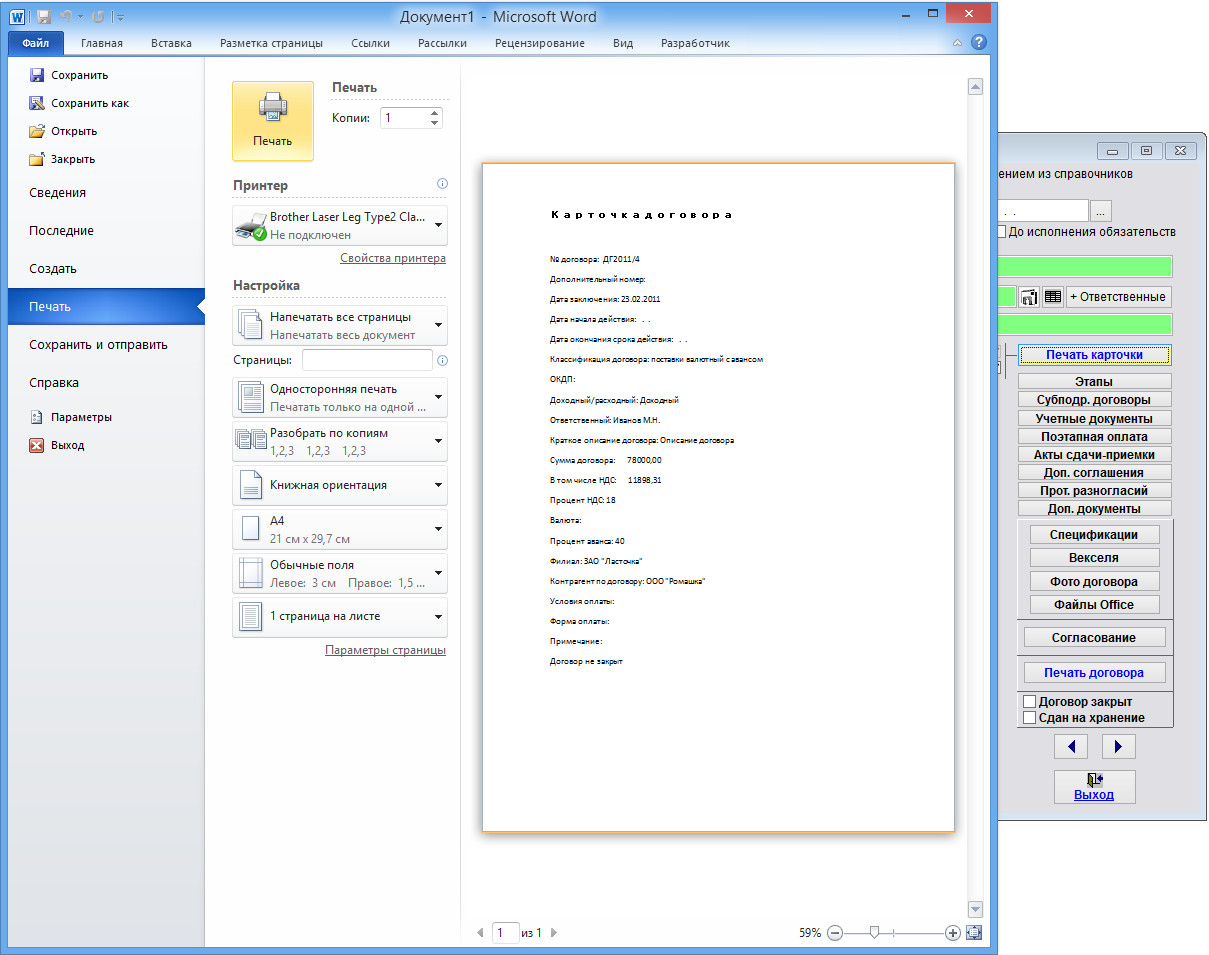Open the Обычные поля margins dropdown
The image size is (1209, 955).
340,574
